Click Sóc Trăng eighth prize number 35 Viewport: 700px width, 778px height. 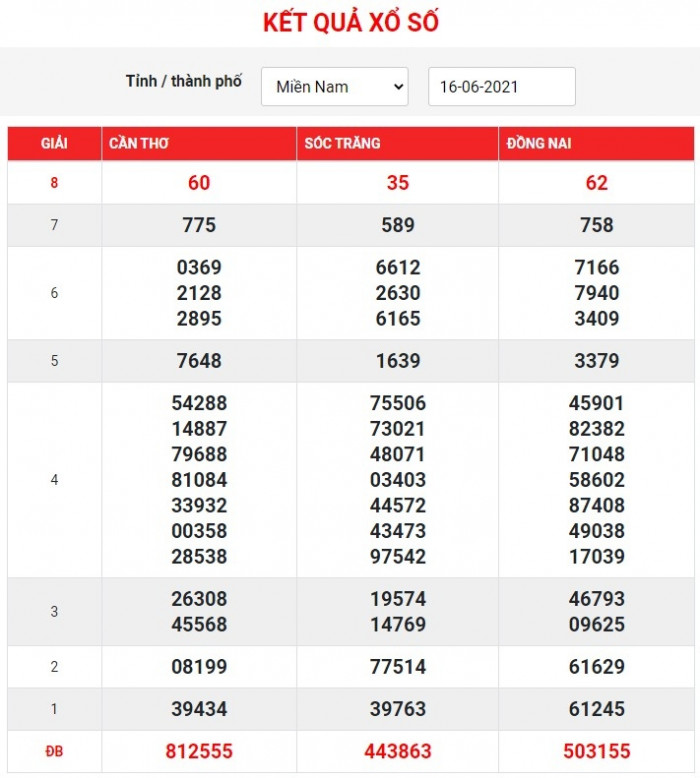(398, 183)
